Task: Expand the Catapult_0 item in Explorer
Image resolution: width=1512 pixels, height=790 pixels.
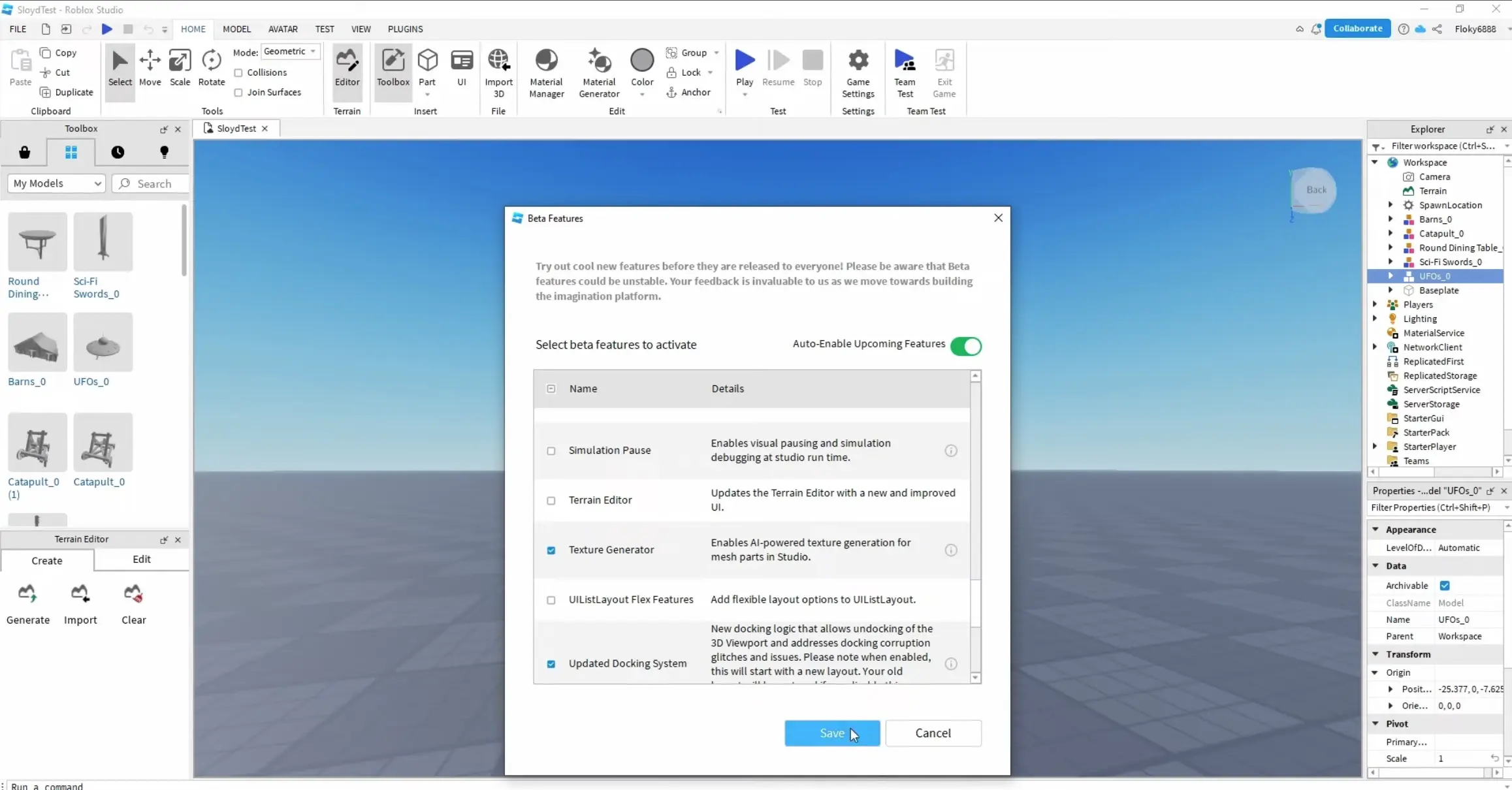Action: point(1391,233)
